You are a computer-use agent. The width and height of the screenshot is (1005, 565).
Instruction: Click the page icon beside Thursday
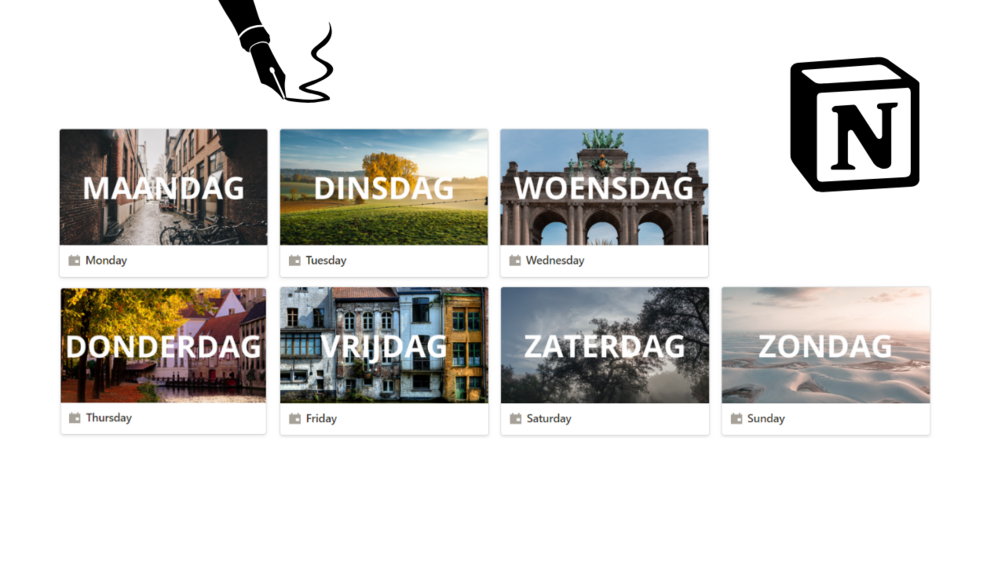75,418
